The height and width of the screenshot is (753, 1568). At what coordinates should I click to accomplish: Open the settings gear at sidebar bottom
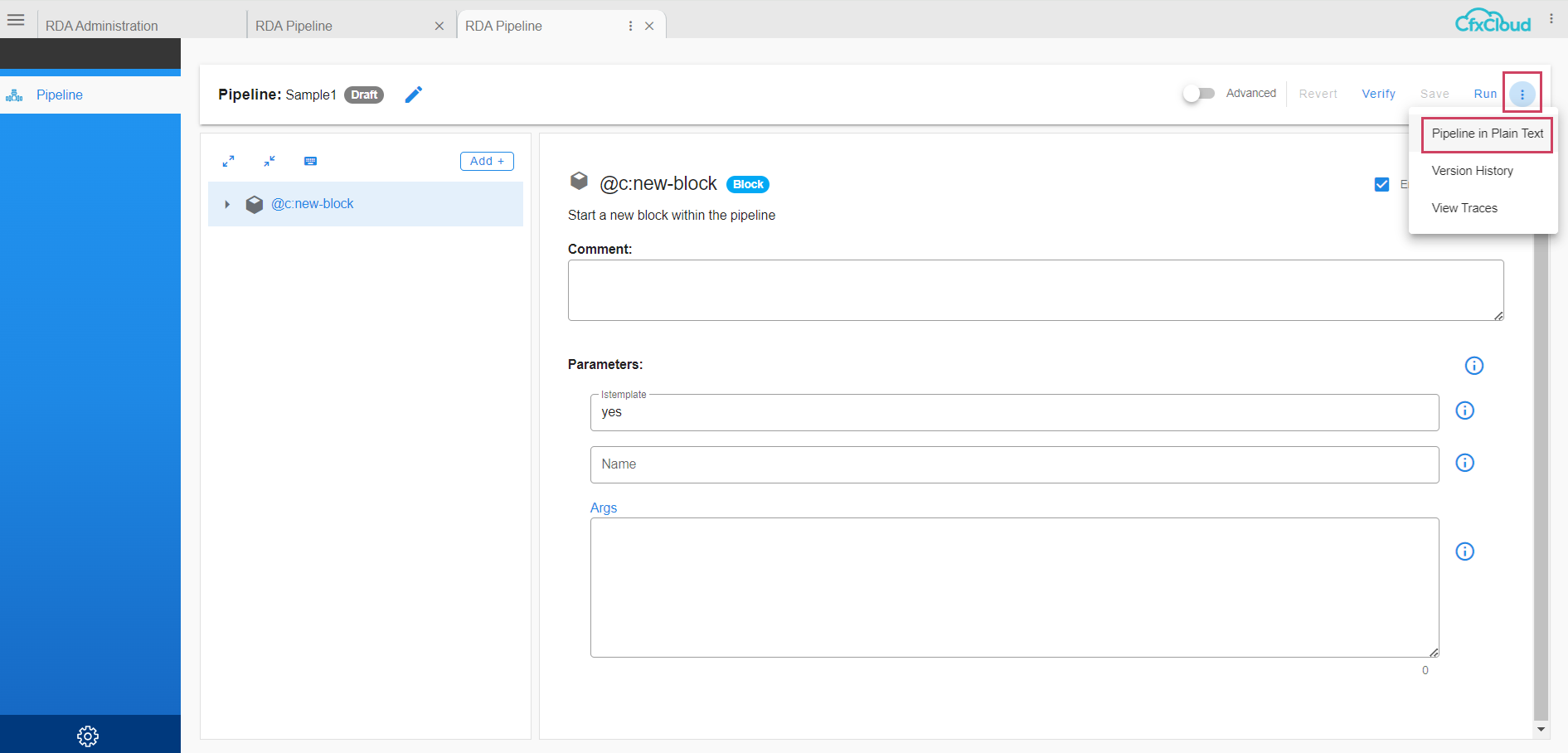88,736
